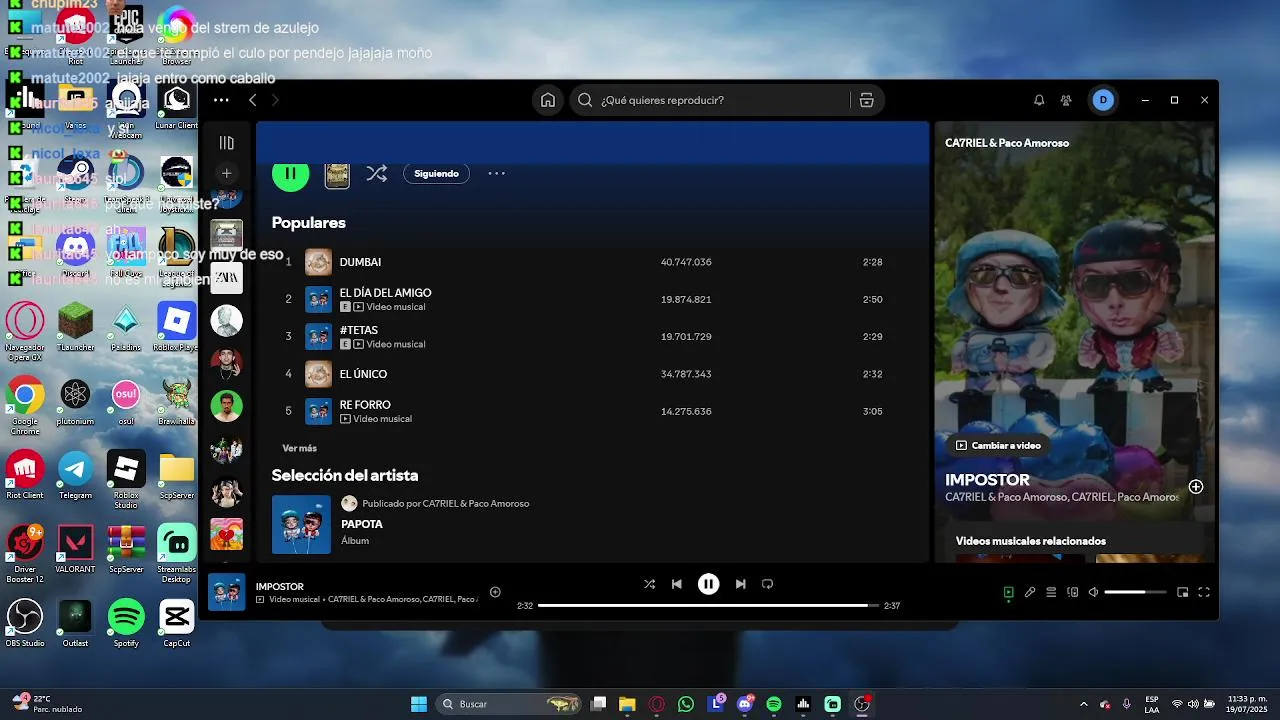Toggle artist shuffle next to Siguiendo

point(376,174)
